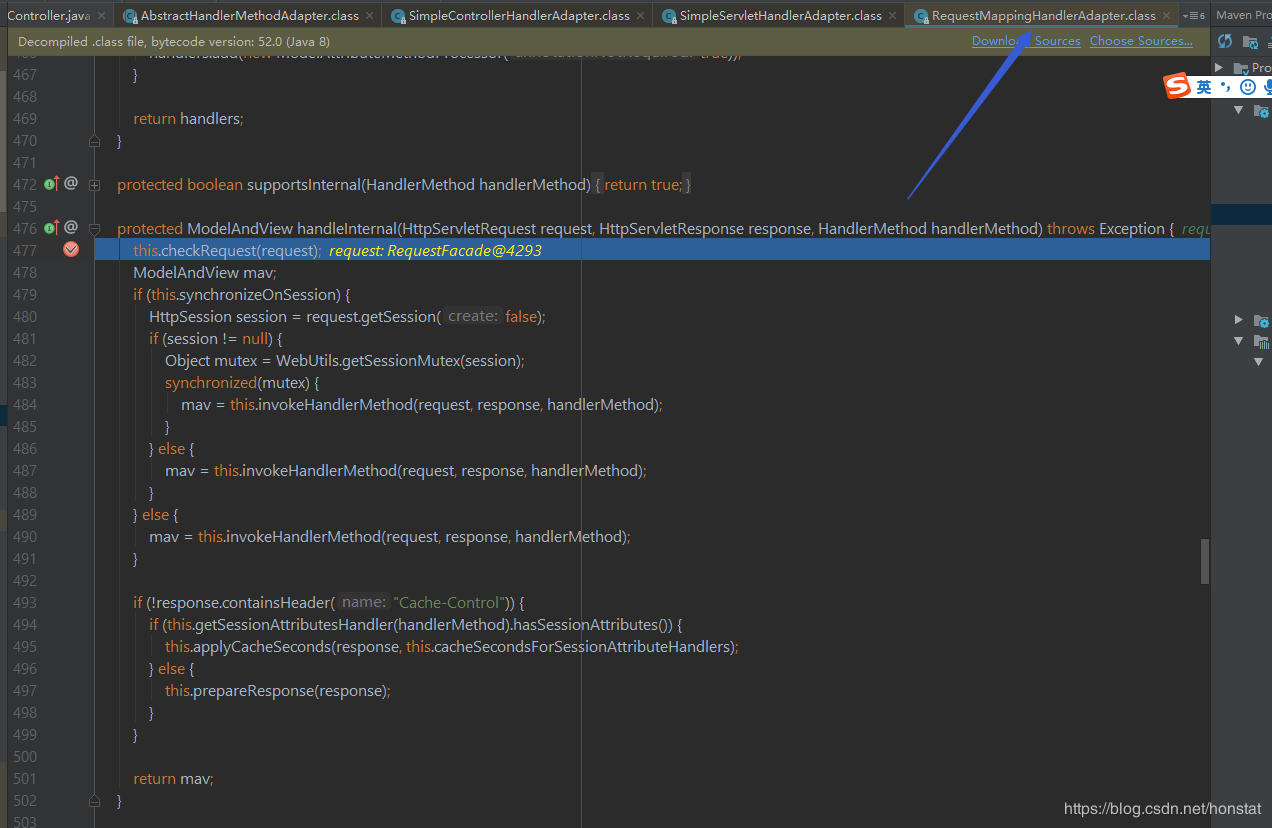Click 'ModelAndView mav;' on line 478
1272x828 pixels.
pos(204,272)
